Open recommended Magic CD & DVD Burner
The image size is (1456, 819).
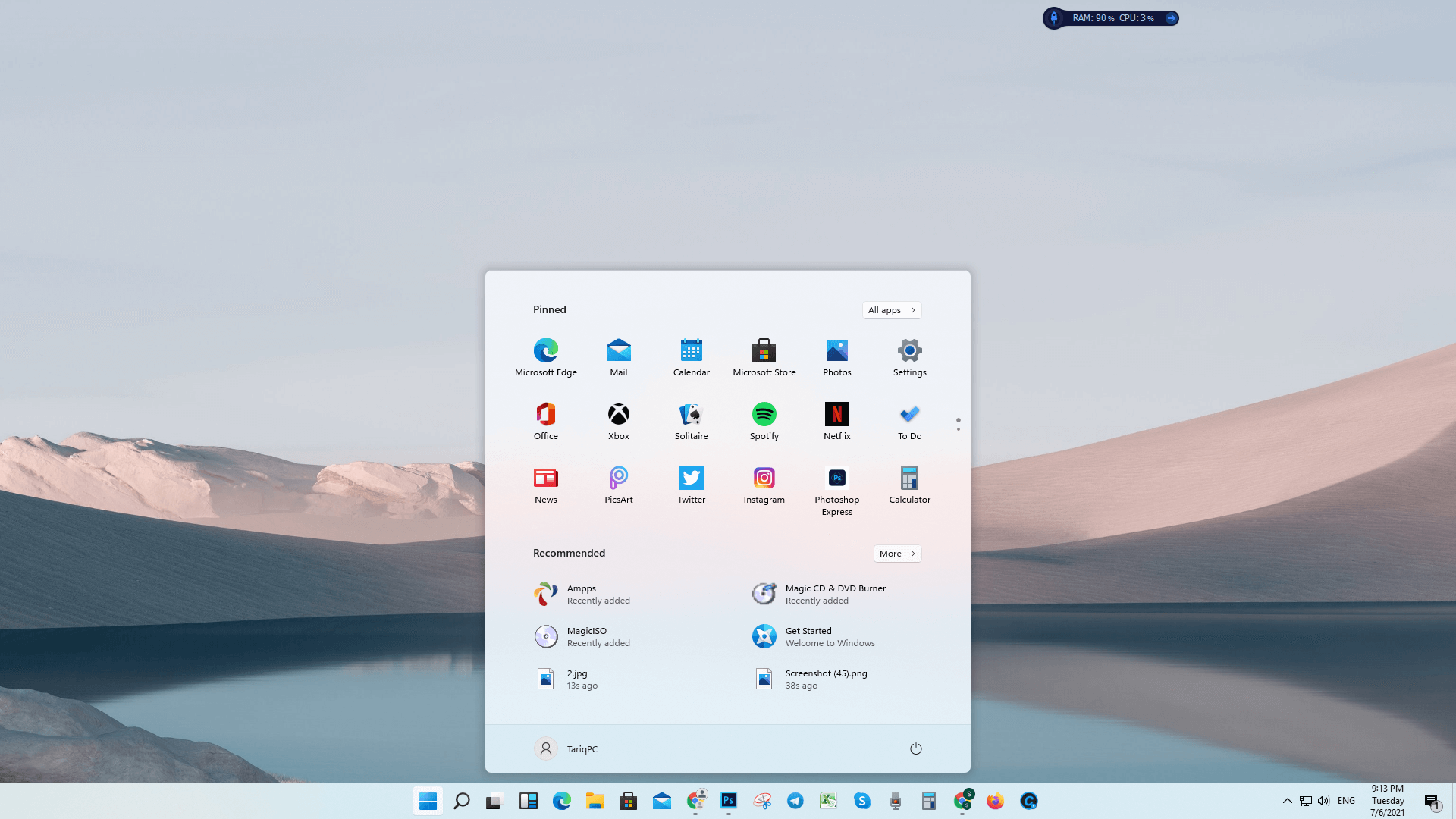coord(834,594)
